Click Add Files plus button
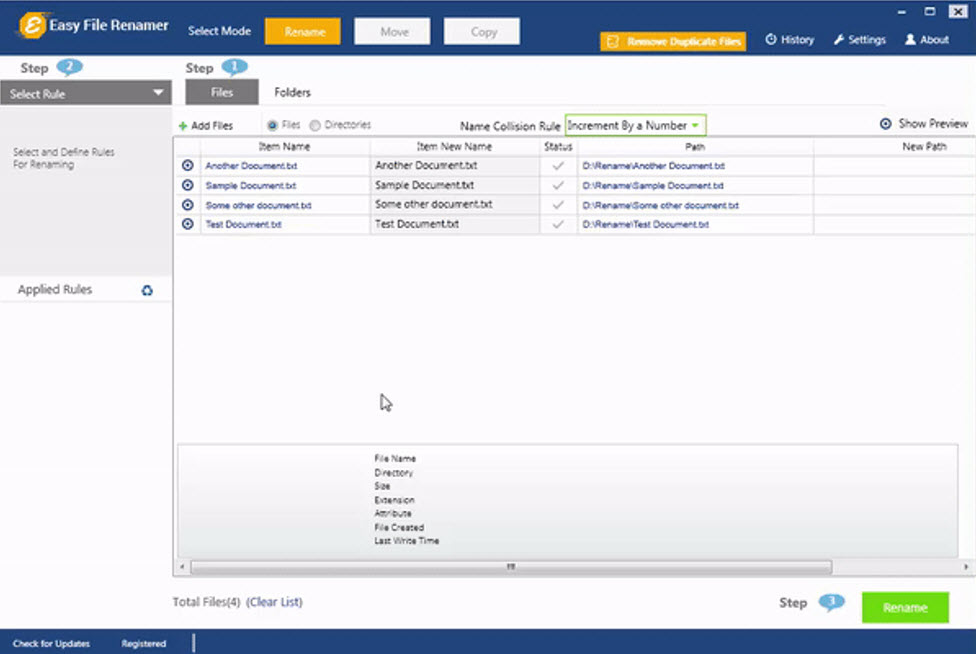Viewport: 976px width, 654px height. [205, 126]
